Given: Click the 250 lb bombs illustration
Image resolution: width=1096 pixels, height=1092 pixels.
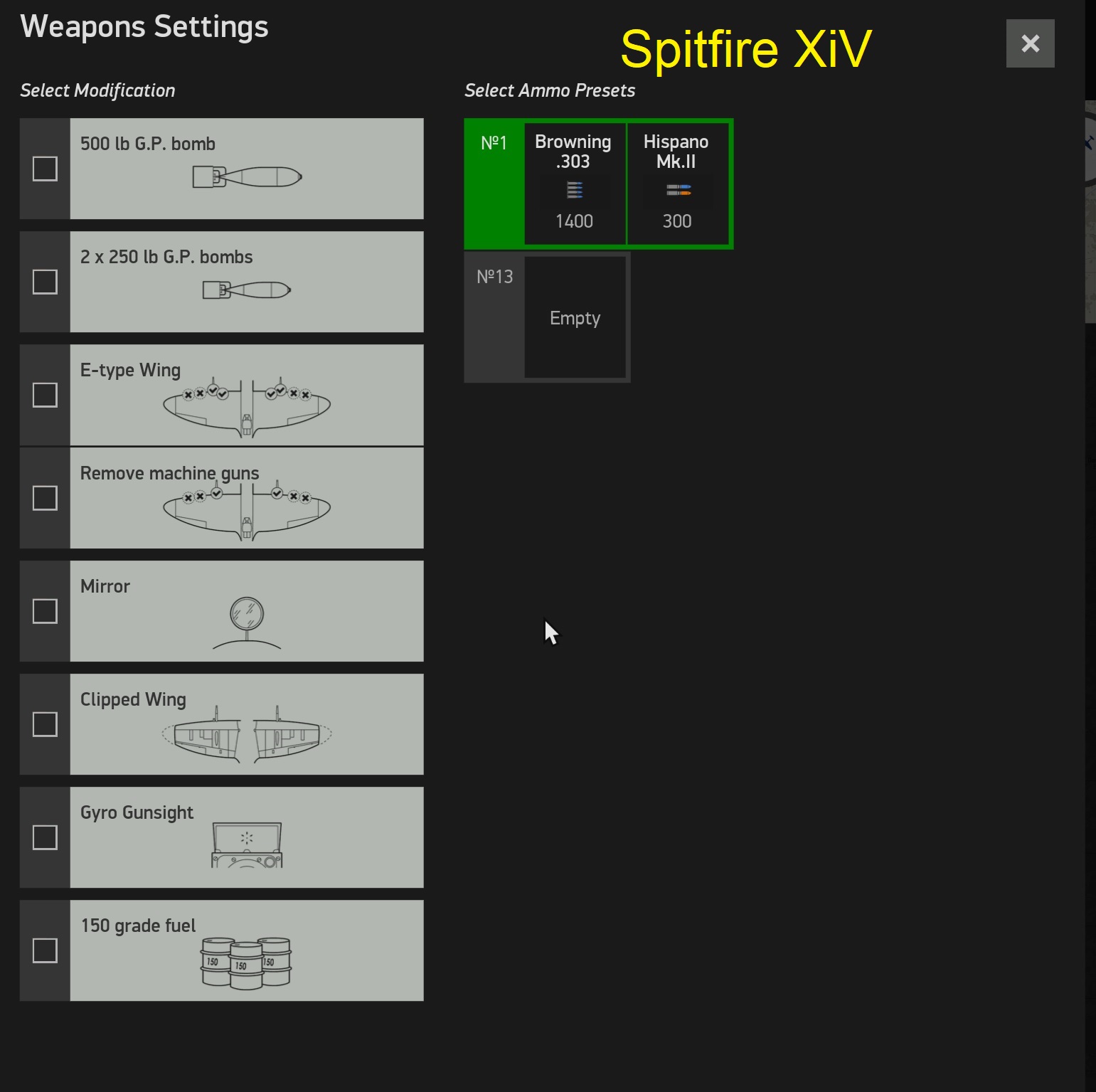Looking at the screenshot, I should tap(247, 290).
